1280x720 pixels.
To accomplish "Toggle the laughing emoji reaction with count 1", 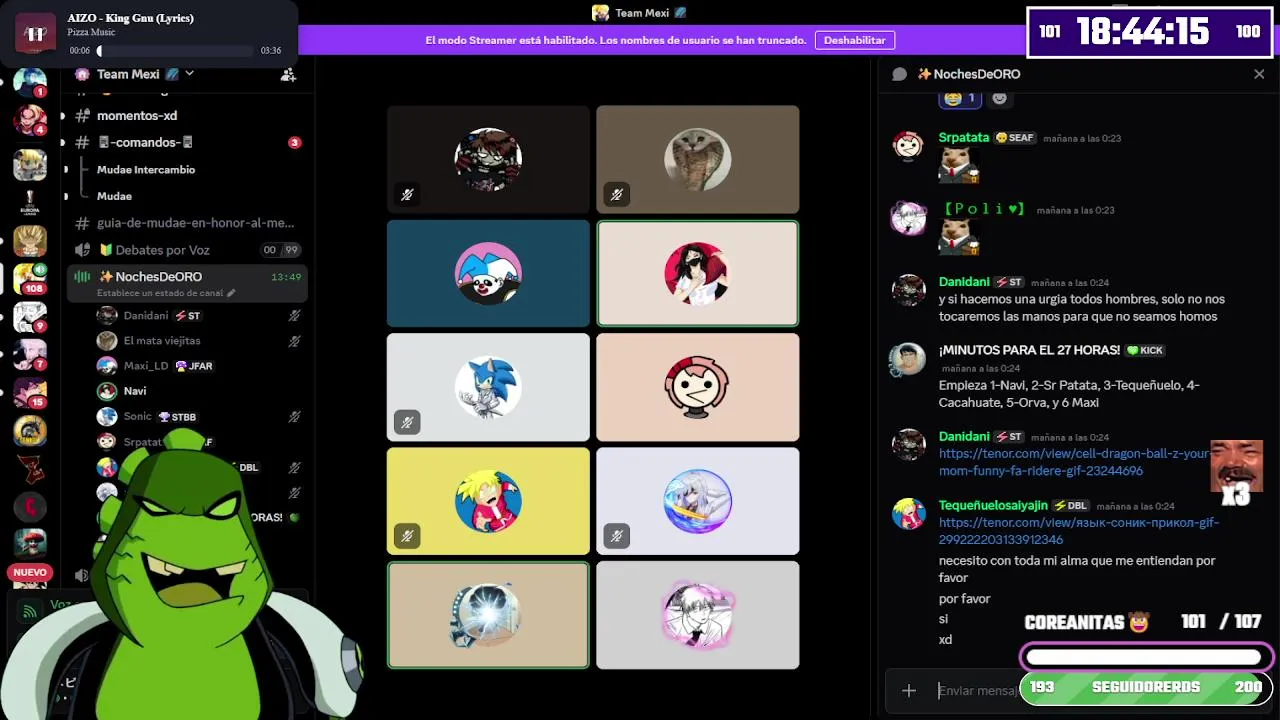I will (x=960, y=98).
